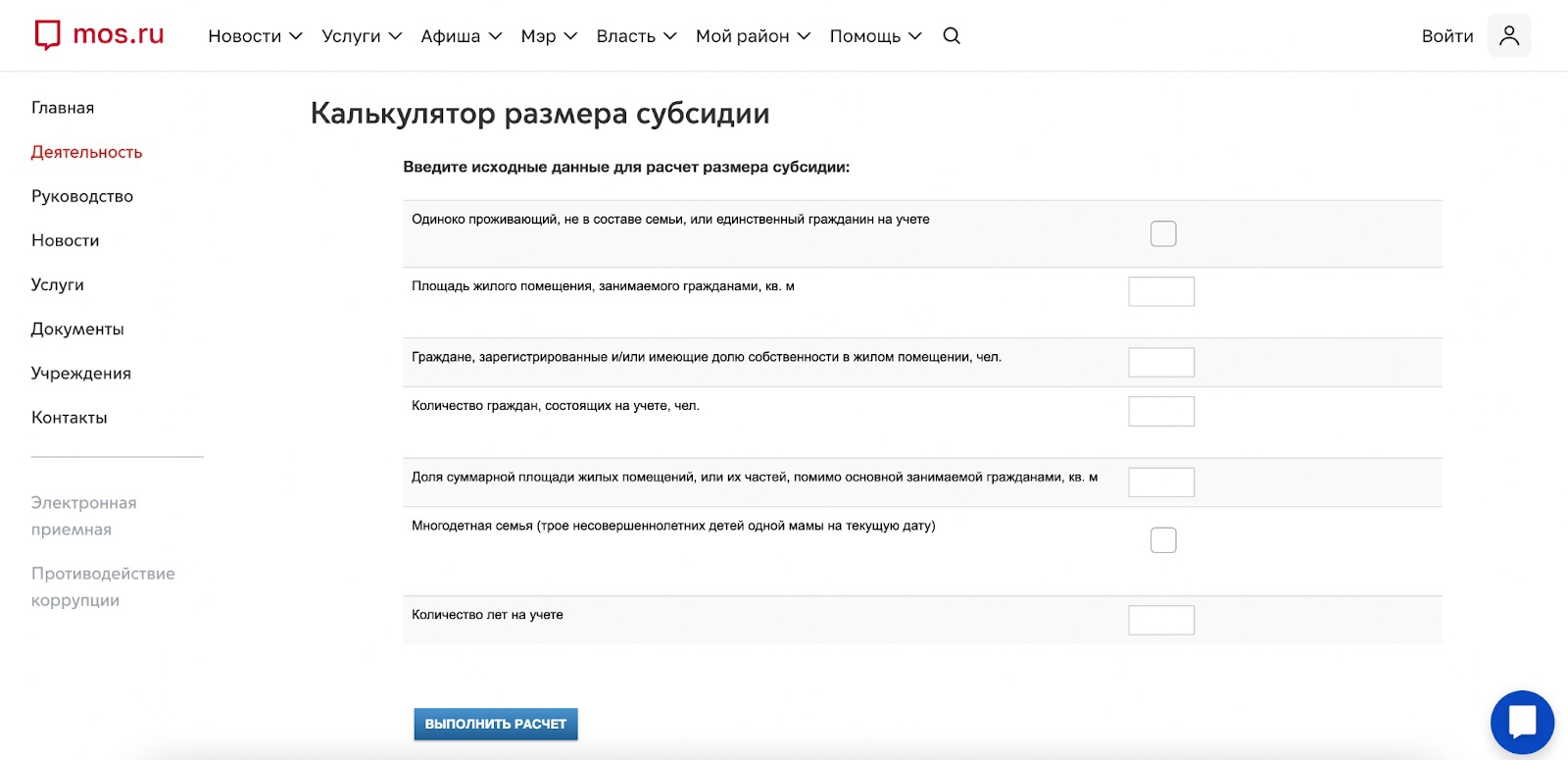The height and width of the screenshot is (760, 1568).
Task: Open the chat support bubble
Action: coord(1522,723)
